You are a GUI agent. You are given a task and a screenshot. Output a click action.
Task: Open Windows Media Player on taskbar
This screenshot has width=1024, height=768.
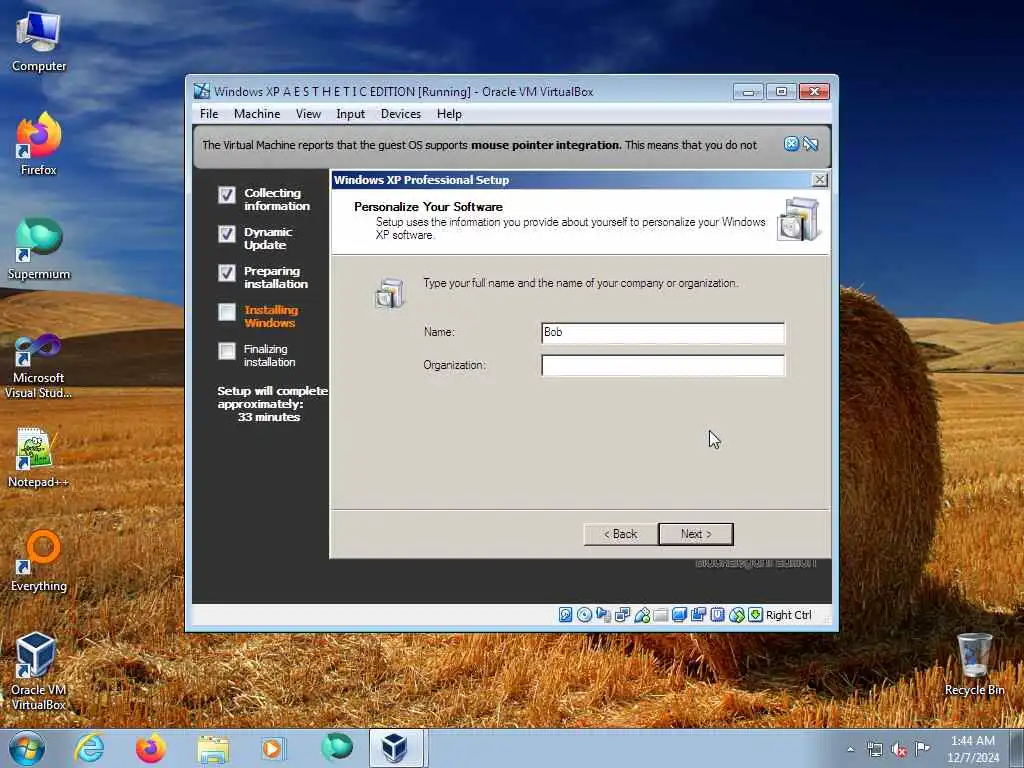click(273, 748)
